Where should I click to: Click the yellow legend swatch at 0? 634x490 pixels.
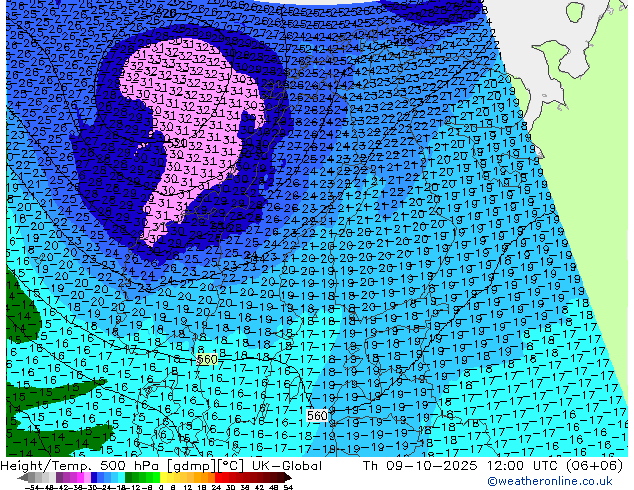pos(163,478)
